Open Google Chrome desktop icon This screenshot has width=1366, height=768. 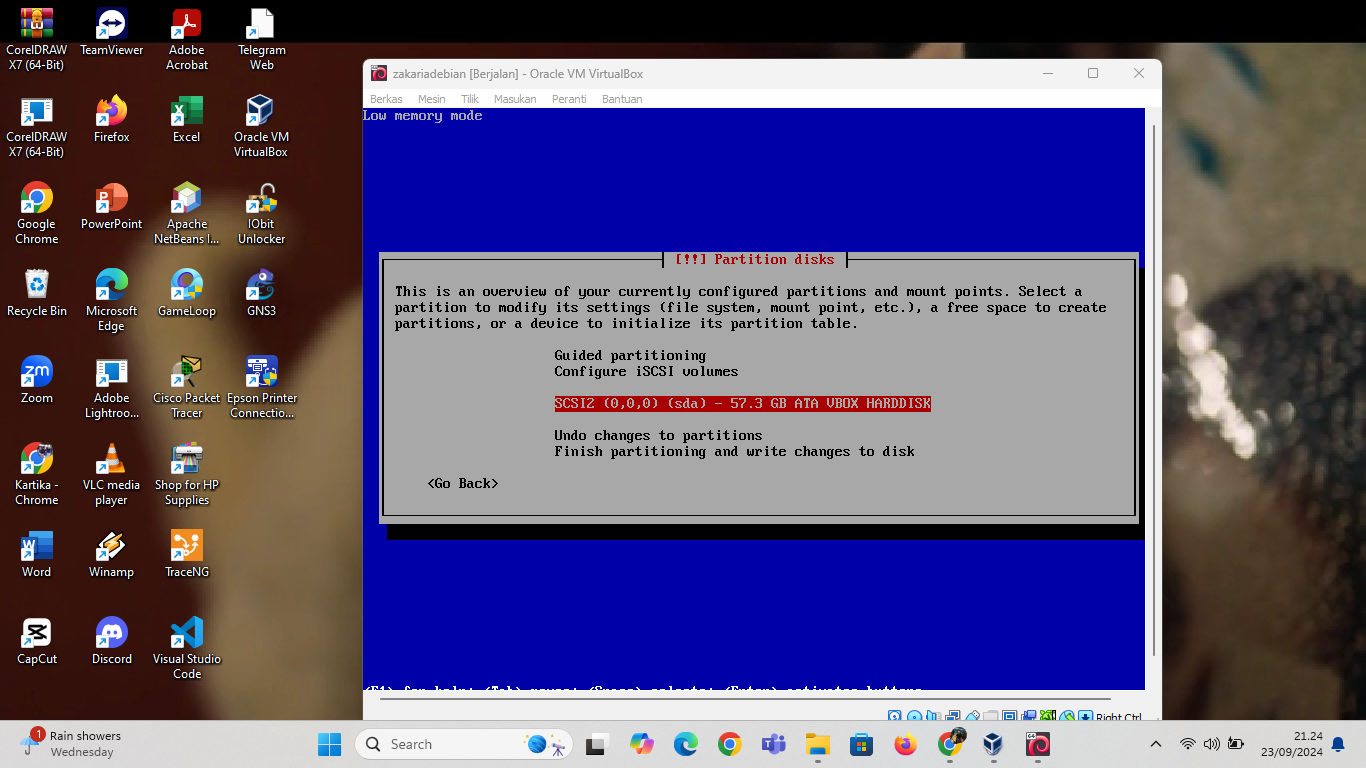point(36,215)
